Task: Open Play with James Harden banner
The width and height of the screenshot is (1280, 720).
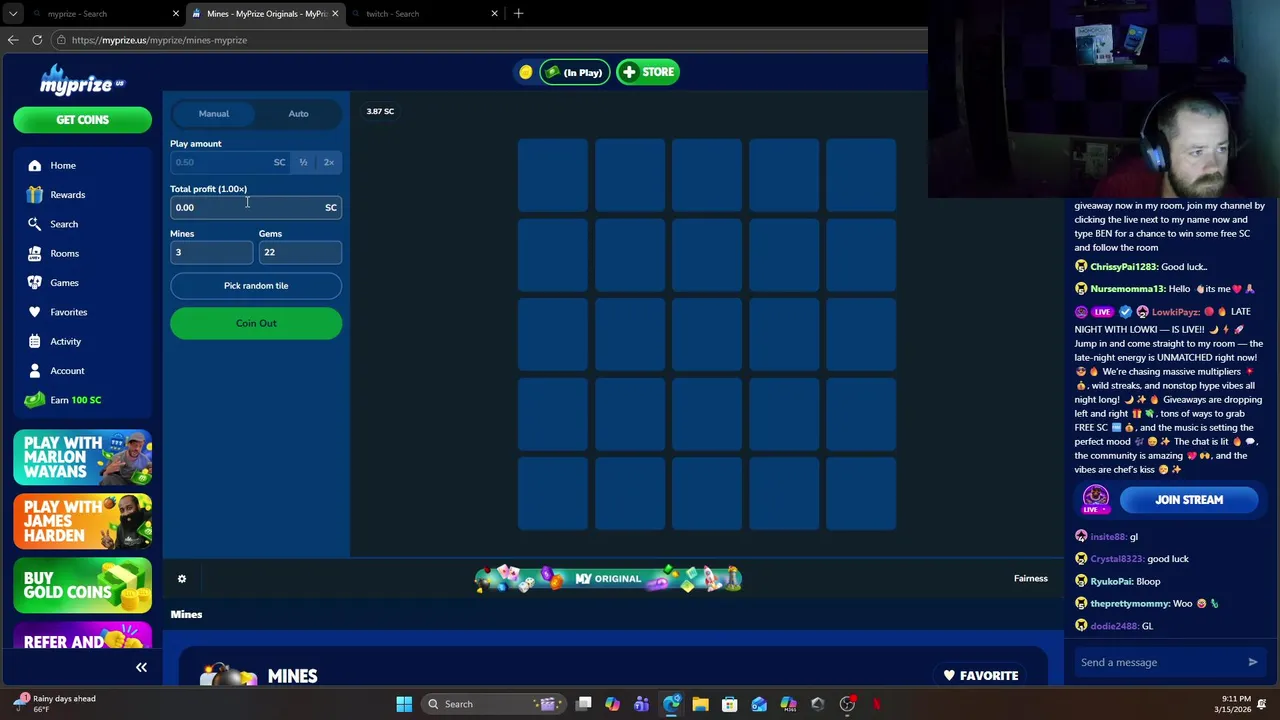Action: 82,521
